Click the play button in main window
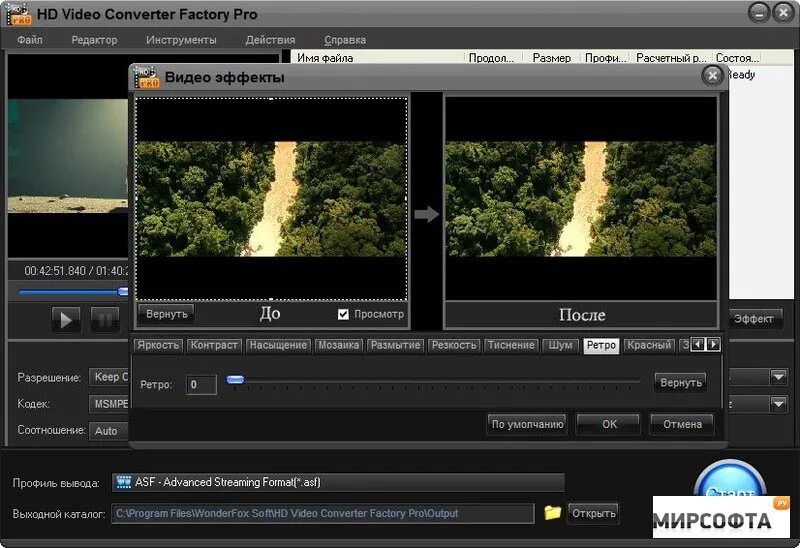Image resolution: width=800 pixels, height=548 pixels. (66, 320)
